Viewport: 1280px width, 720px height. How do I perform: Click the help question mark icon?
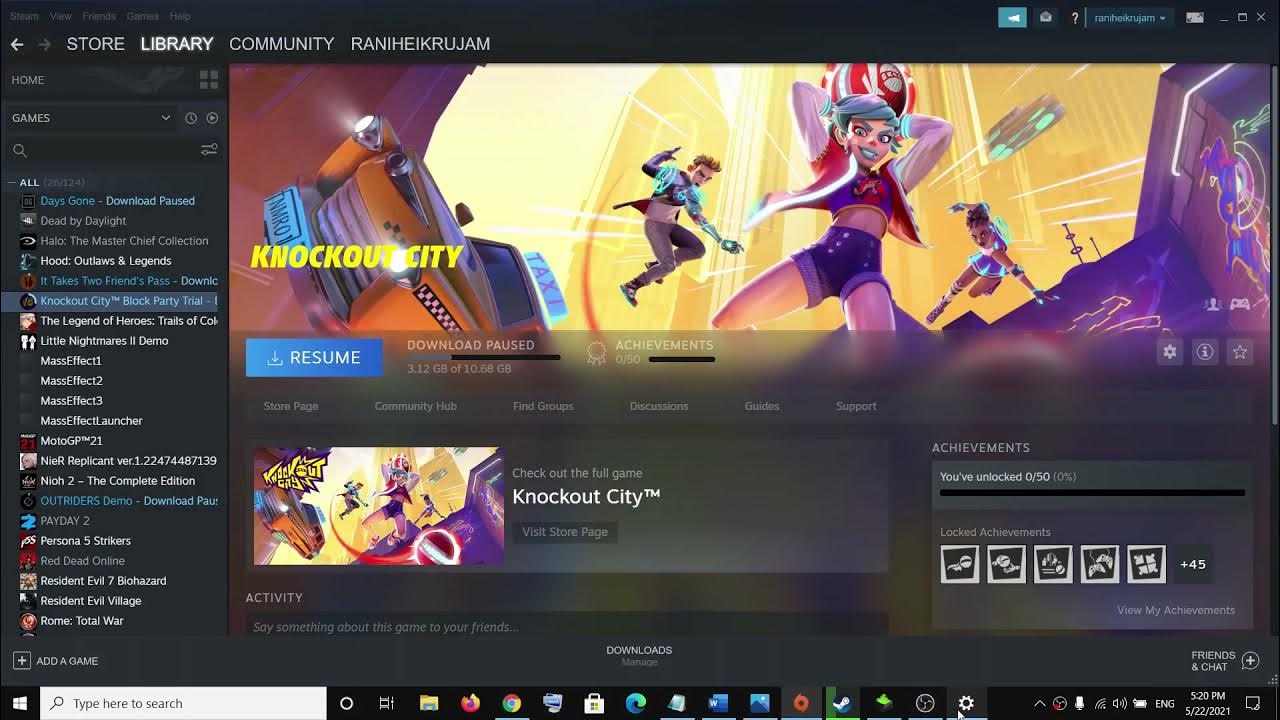(x=1075, y=18)
